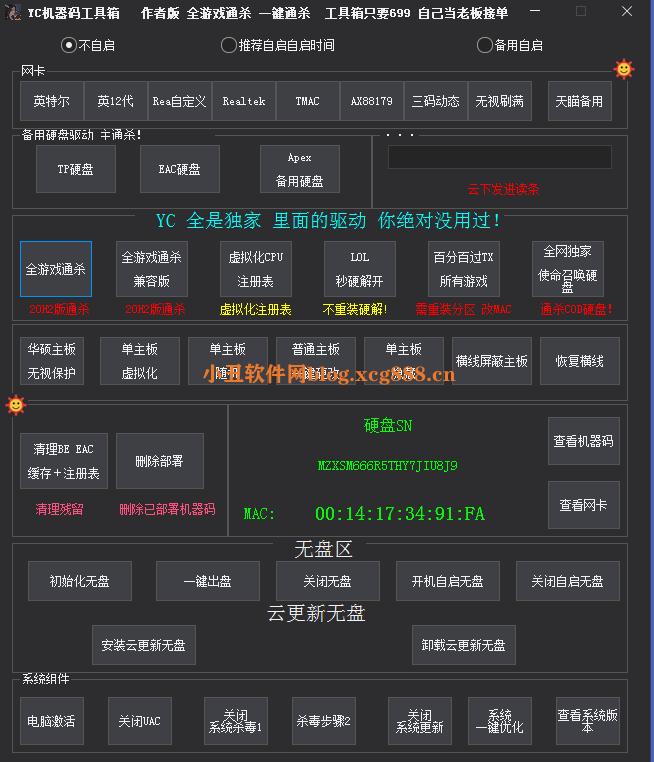Click the TP硬盘 button
This screenshot has height=762, width=654.
pyautogui.click(x=76, y=169)
